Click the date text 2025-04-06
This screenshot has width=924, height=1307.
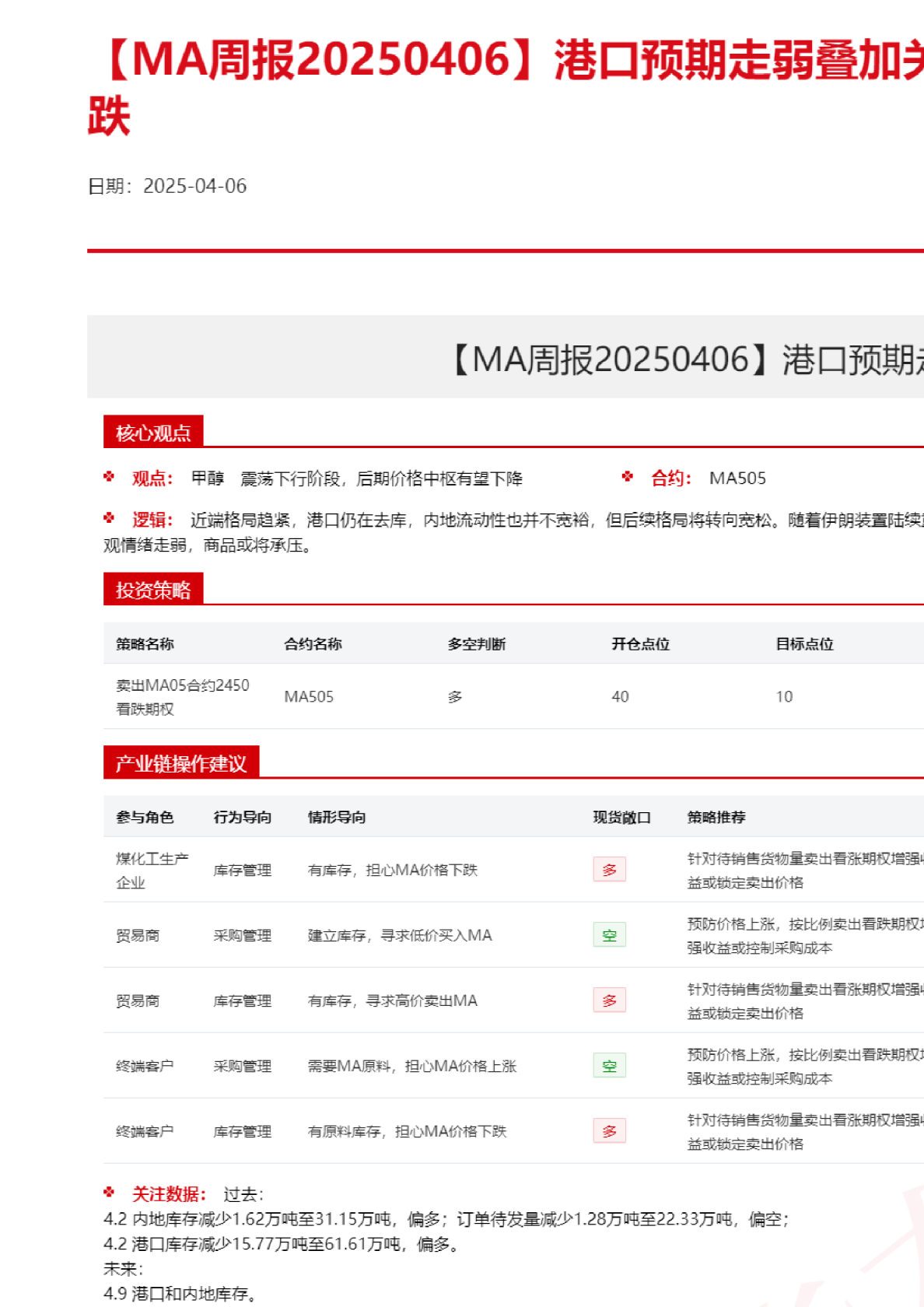(x=194, y=186)
